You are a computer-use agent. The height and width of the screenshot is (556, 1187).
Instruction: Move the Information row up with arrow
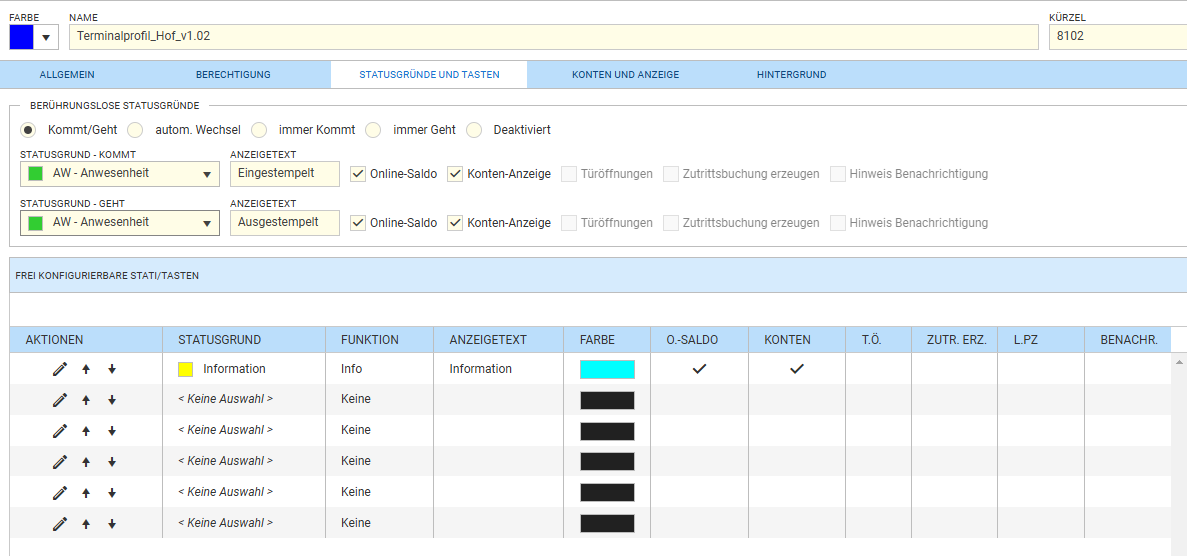(x=86, y=369)
